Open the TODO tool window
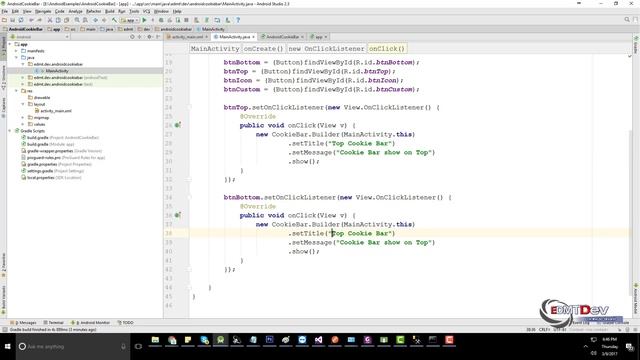Image resolution: width=640 pixels, height=360 pixels. click(x=126, y=322)
